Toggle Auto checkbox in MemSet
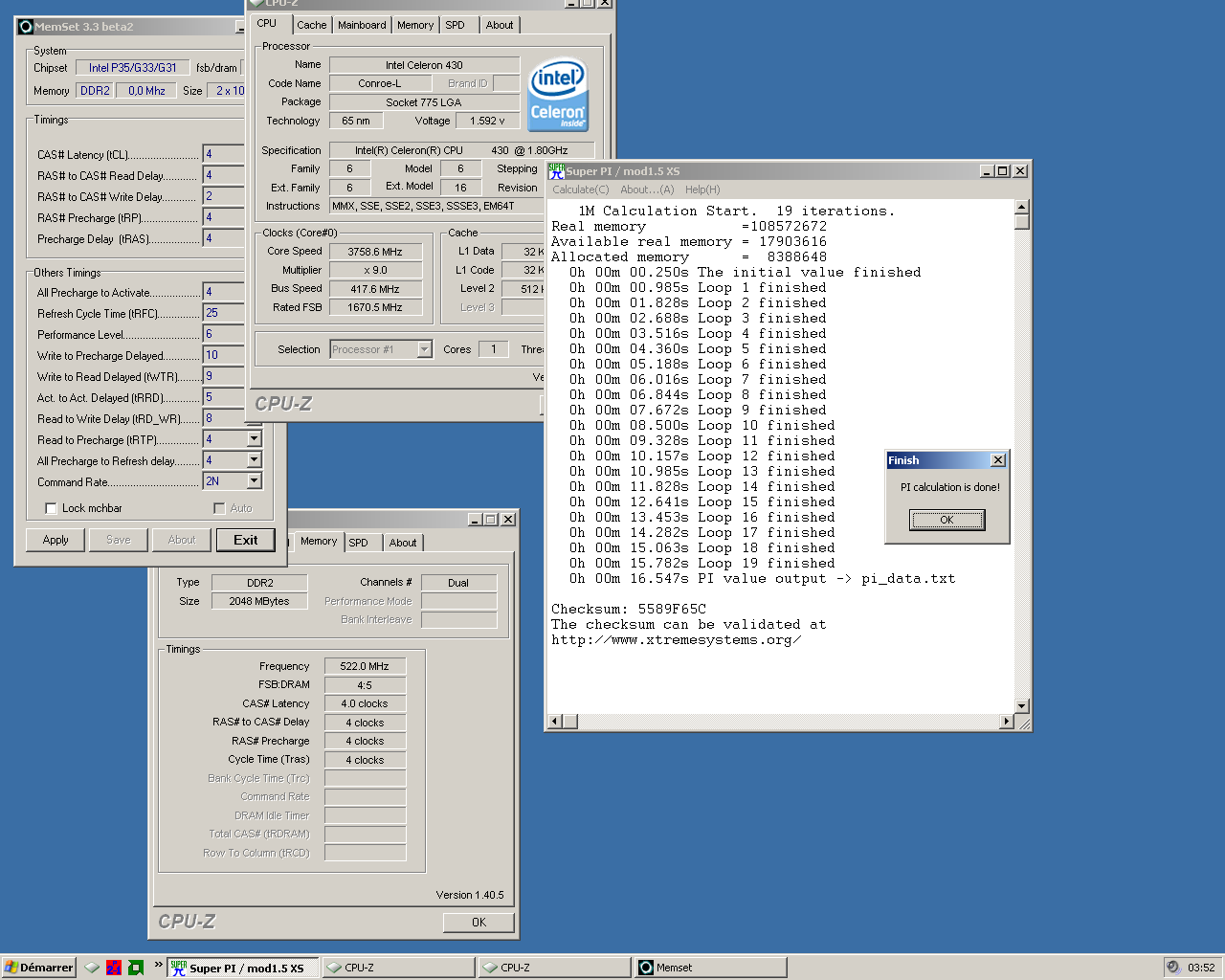1225x980 pixels. click(x=219, y=508)
